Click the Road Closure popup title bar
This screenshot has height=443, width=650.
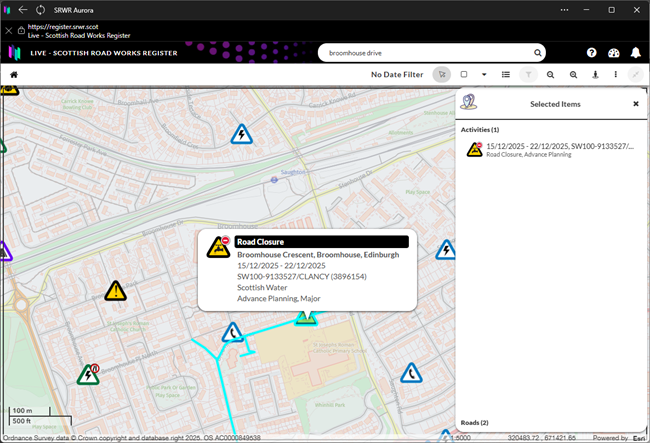(322, 242)
